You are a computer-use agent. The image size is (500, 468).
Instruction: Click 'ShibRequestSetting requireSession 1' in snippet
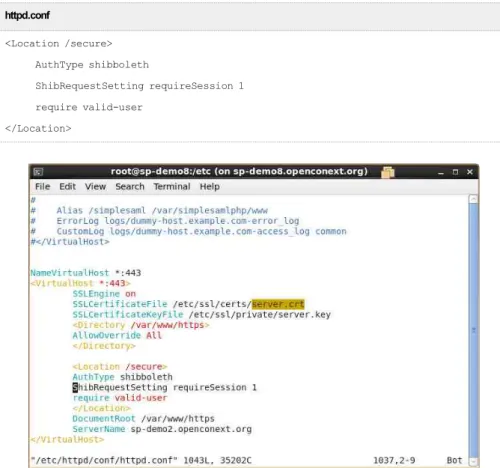tap(139, 86)
